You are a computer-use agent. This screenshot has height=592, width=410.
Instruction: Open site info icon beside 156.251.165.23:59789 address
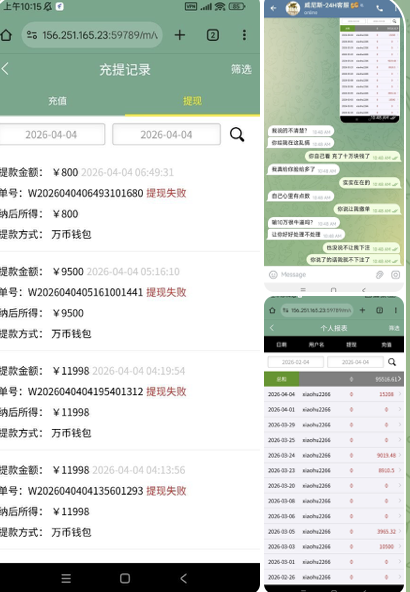pos(32,35)
